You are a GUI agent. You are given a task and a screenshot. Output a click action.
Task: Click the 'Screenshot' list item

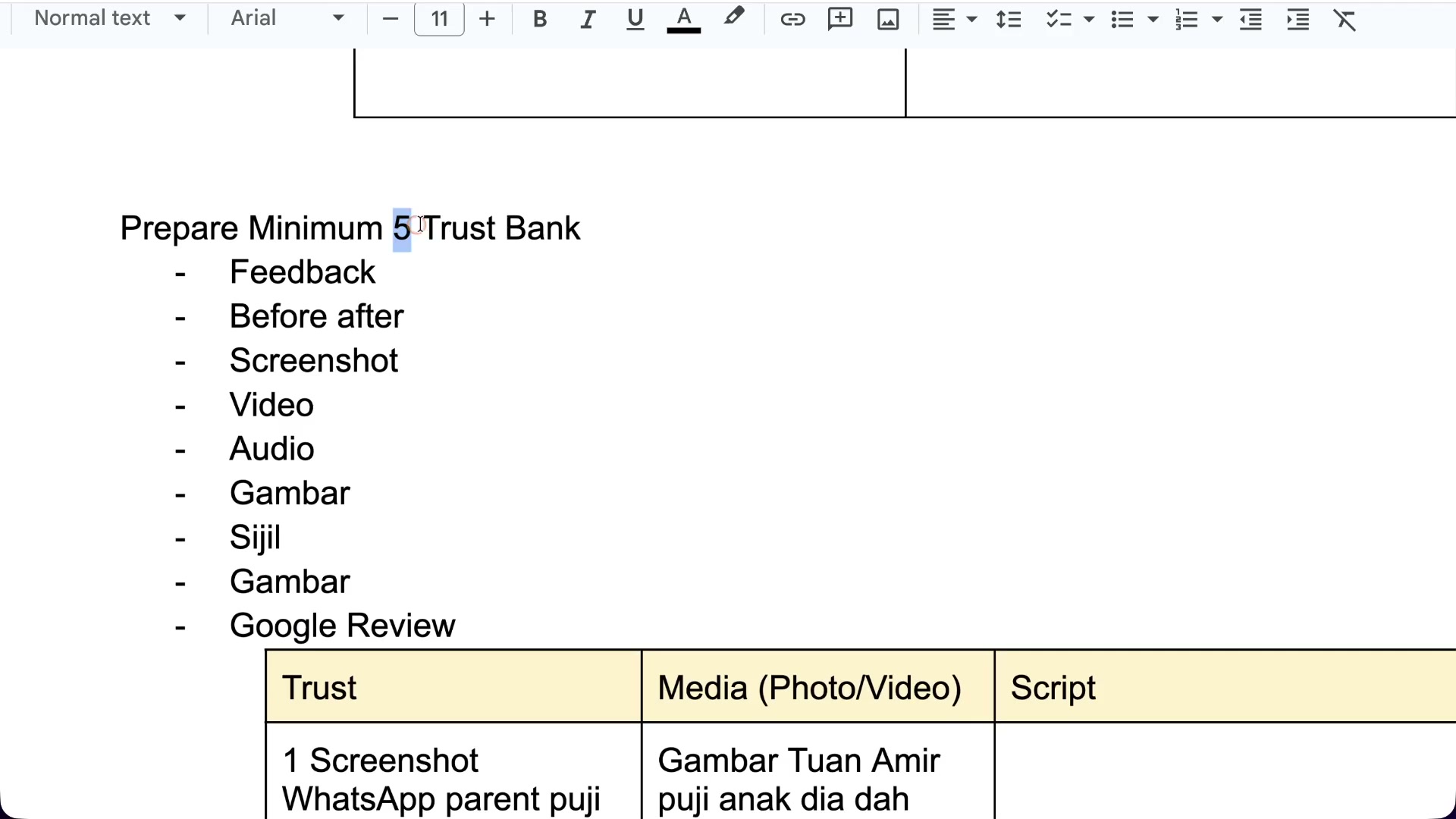click(x=314, y=361)
